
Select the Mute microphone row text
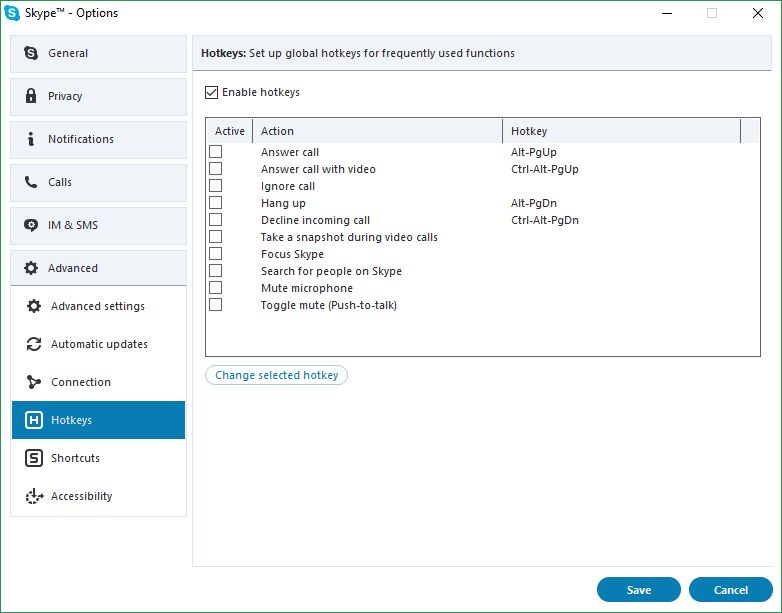[x=307, y=288]
